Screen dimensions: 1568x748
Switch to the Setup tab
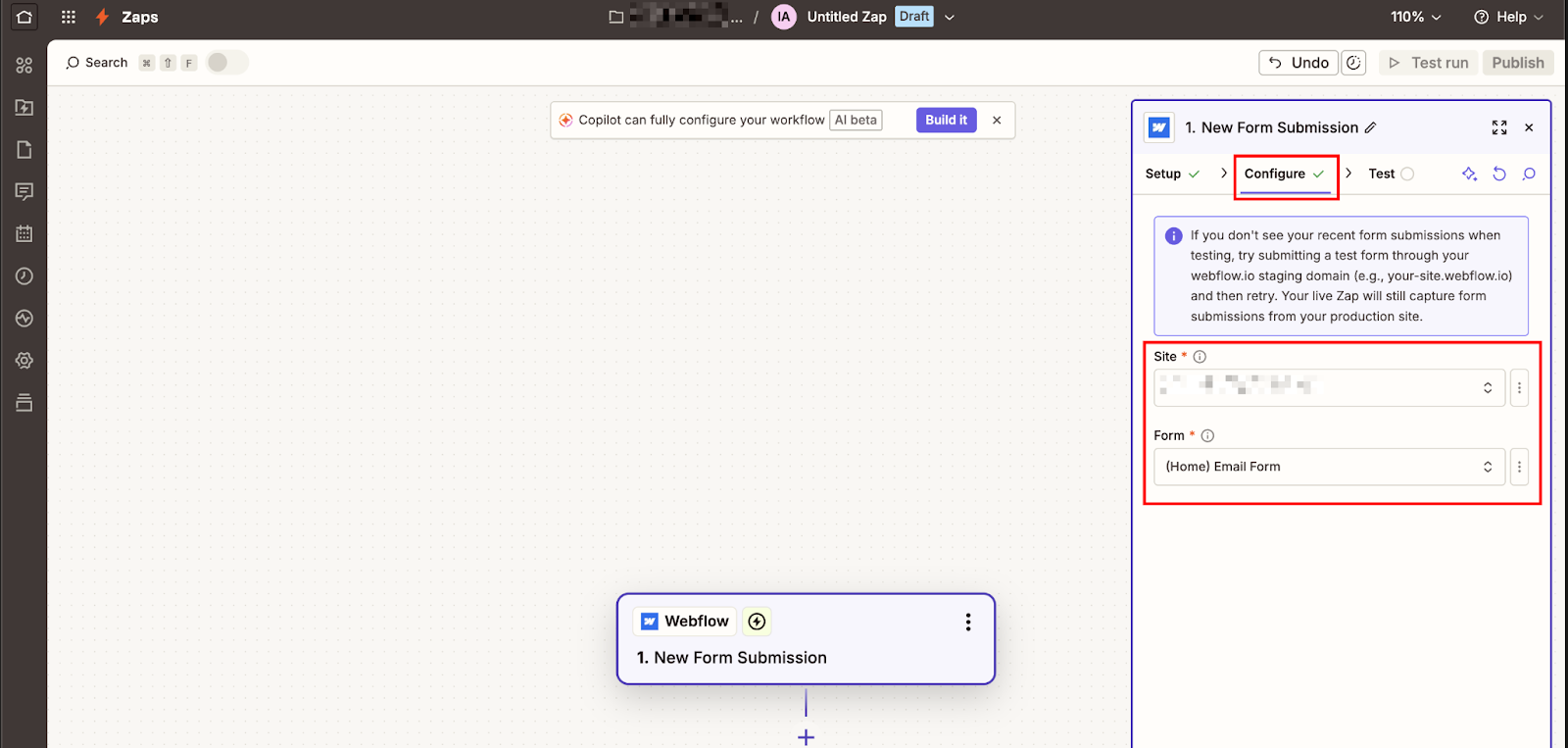1172,174
